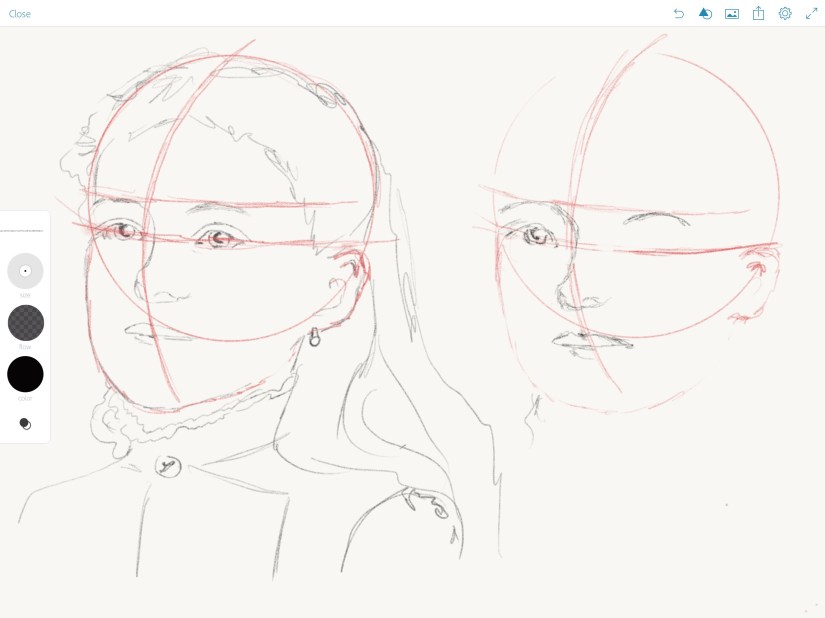
Task: Click the "flow" label
Action: point(25,347)
